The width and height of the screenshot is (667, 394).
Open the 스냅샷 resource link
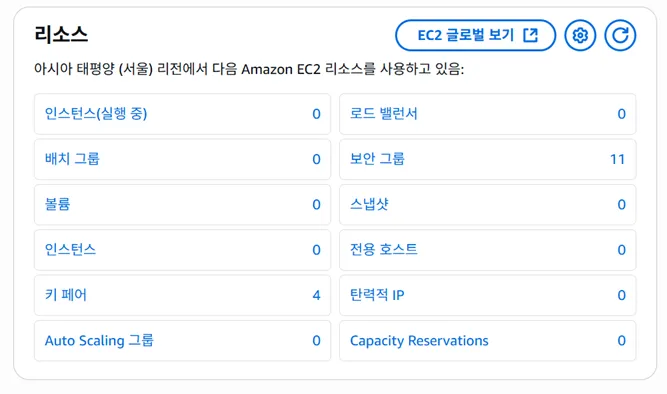click(x=369, y=205)
